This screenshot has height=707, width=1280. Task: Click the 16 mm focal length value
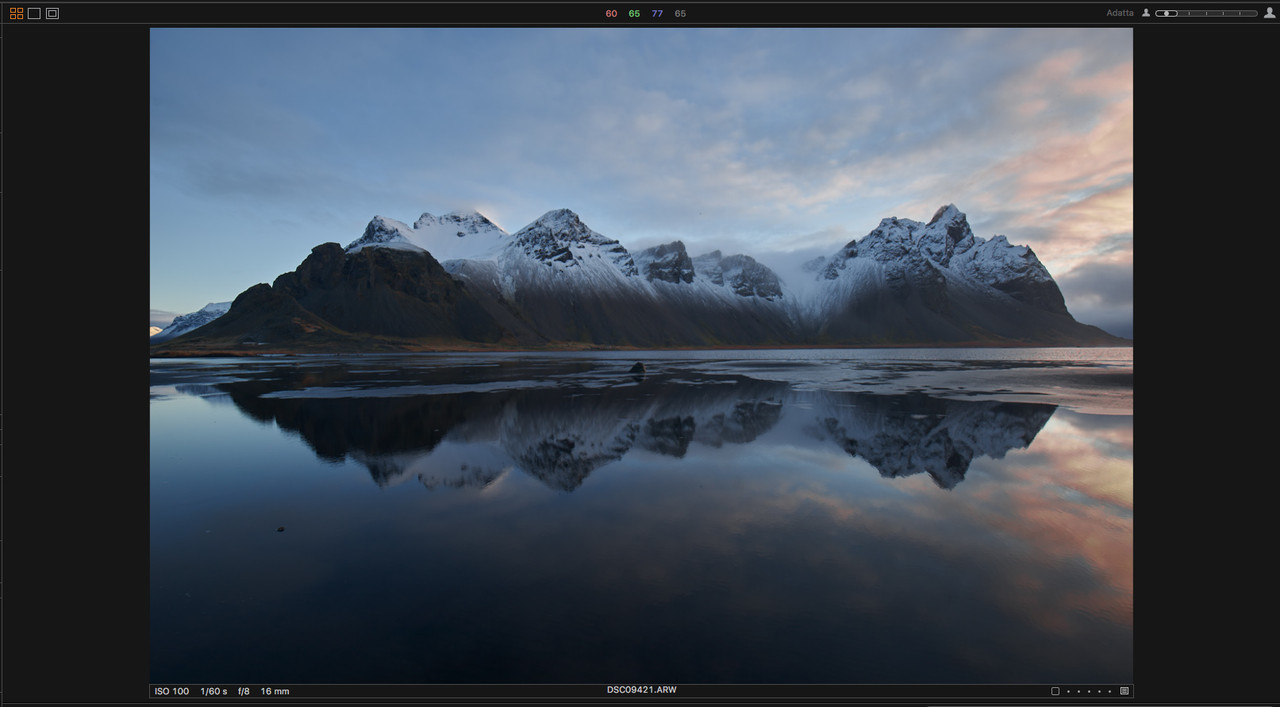(275, 691)
